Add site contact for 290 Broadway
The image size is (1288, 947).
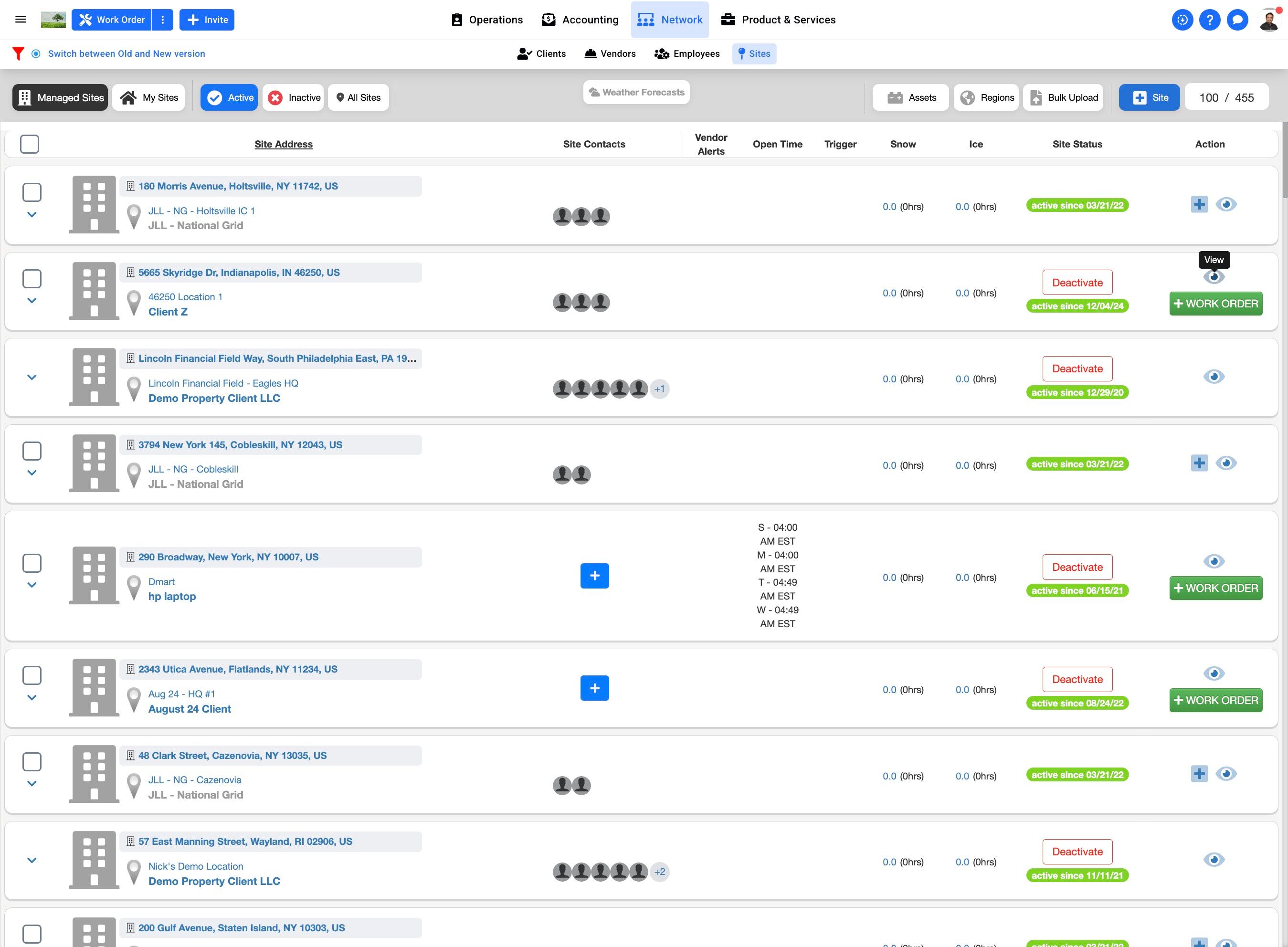(x=594, y=576)
